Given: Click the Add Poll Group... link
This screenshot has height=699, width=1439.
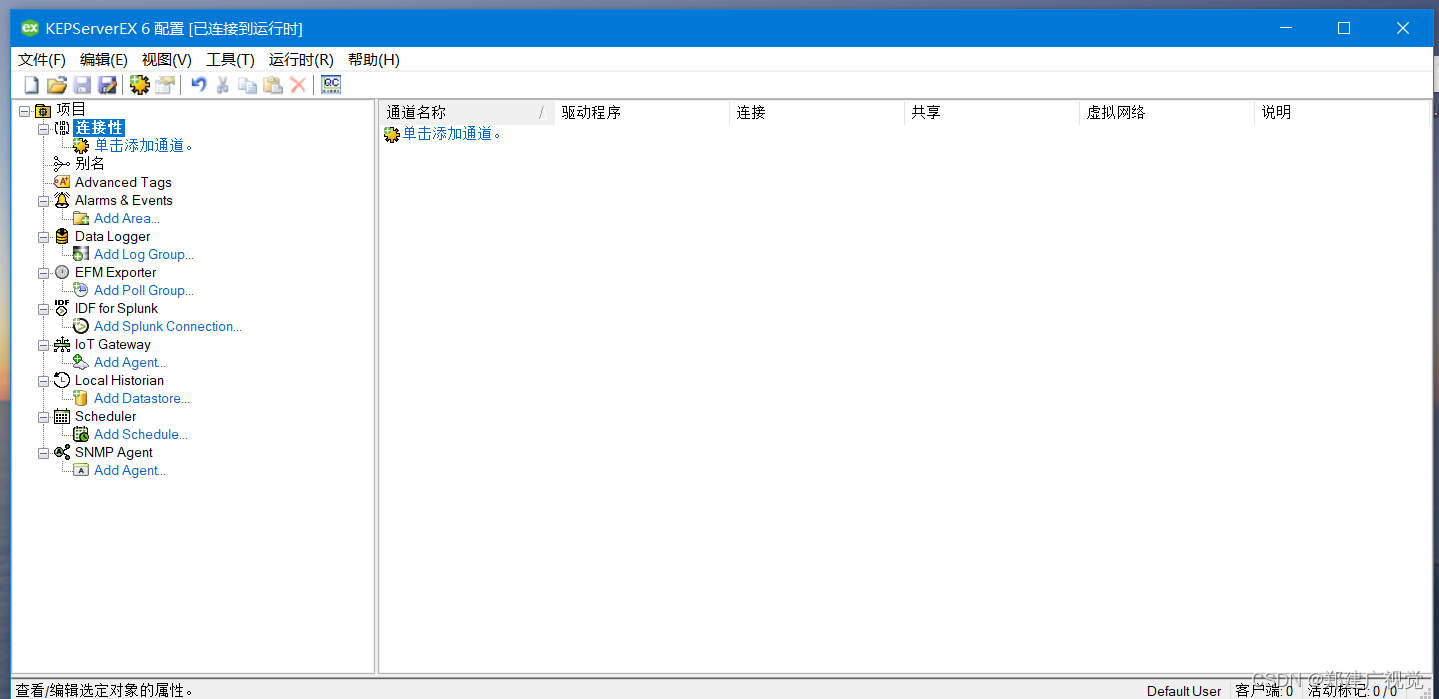Looking at the screenshot, I should [x=144, y=290].
